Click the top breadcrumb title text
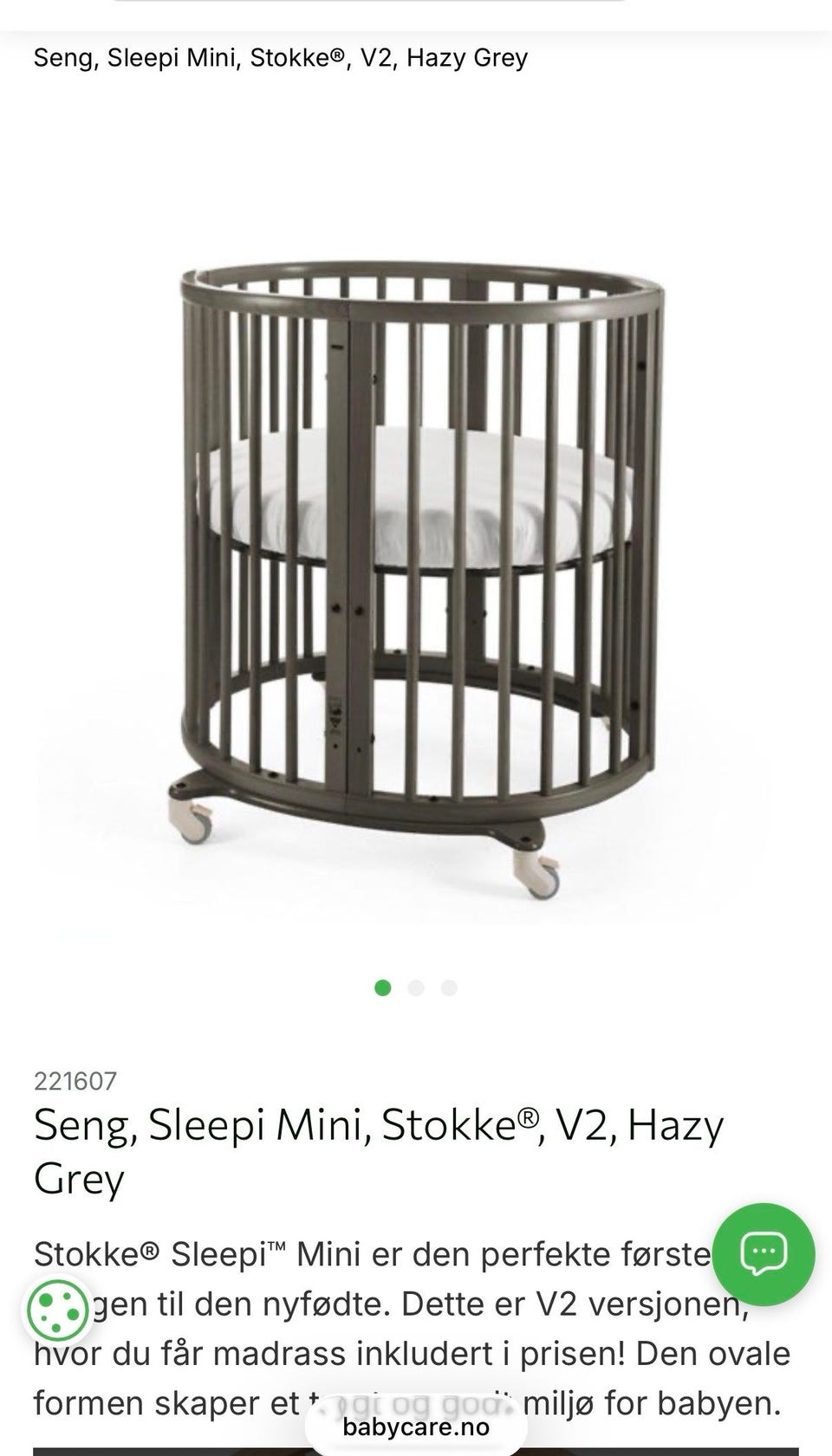 (x=281, y=58)
